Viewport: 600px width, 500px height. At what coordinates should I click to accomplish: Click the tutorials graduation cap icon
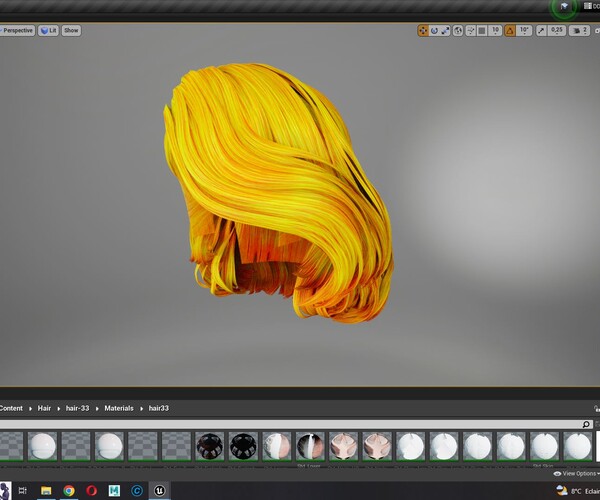[x=564, y=7]
